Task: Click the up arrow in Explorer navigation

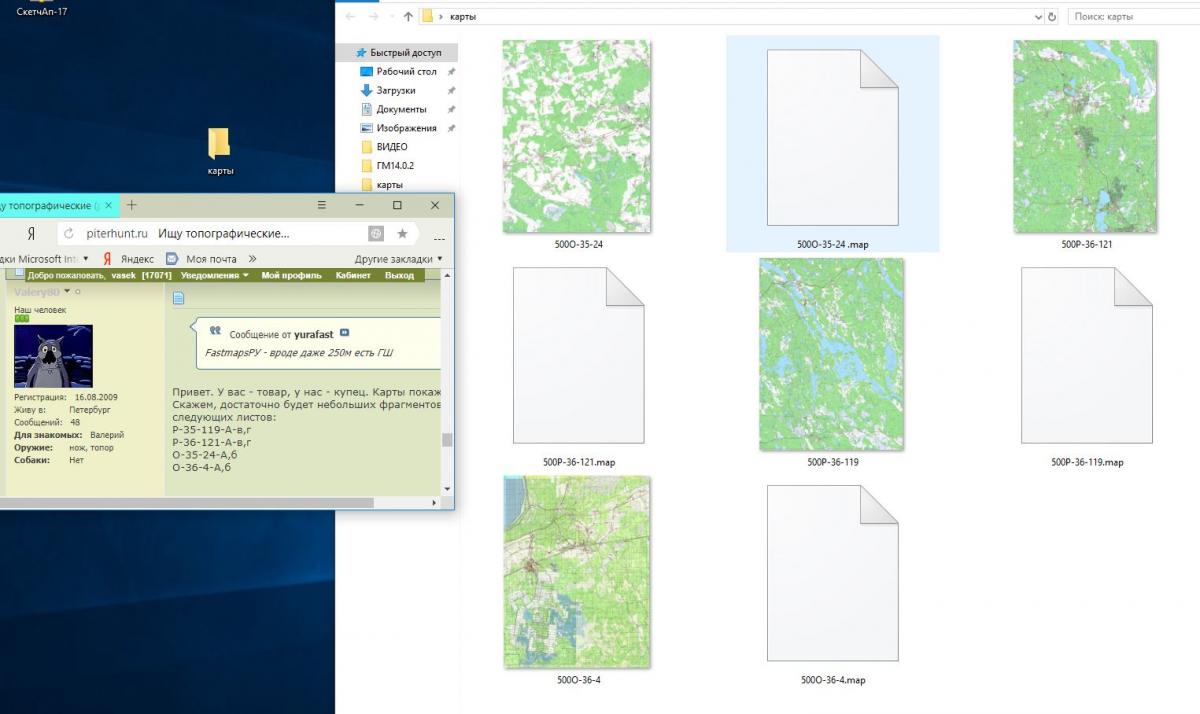Action: click(x=408, y=17)
